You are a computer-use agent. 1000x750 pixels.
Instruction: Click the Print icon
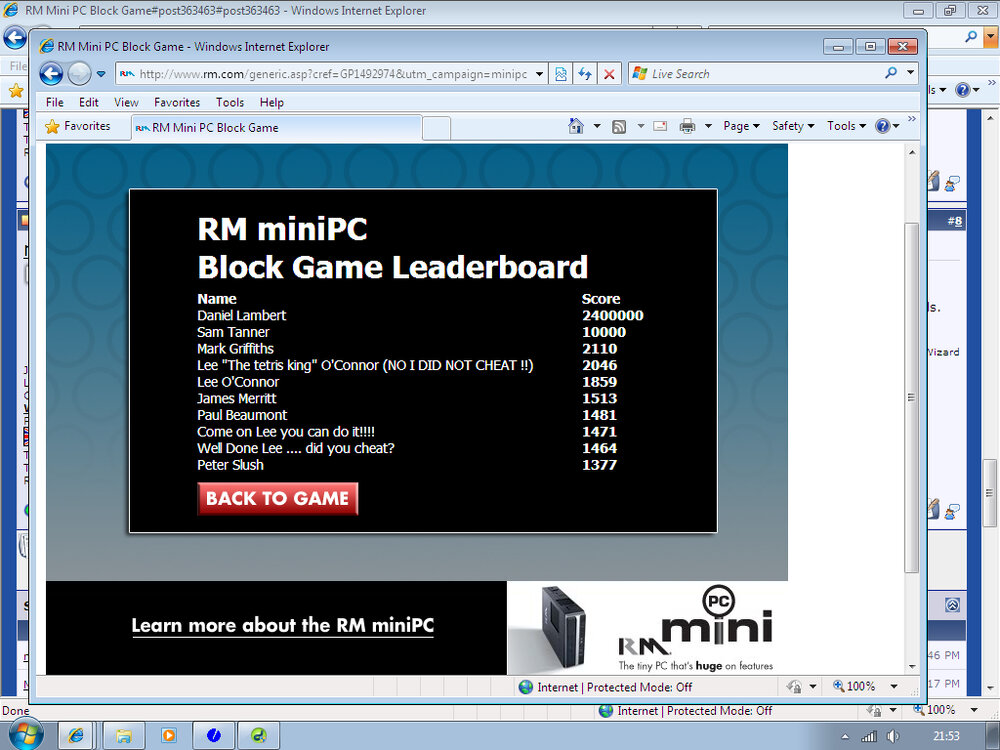coord(688,126)
